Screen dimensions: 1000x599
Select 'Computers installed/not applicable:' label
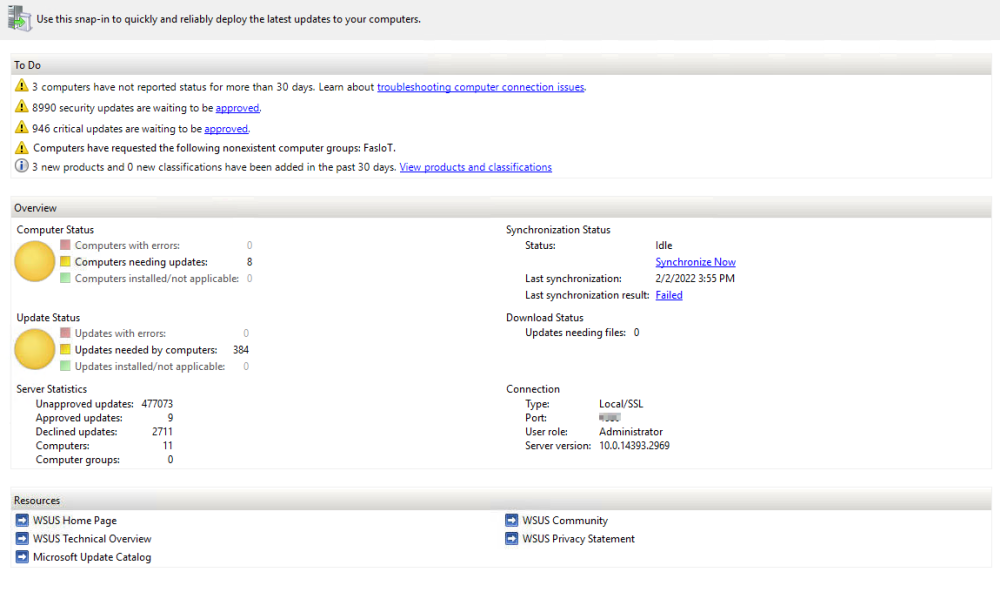pyautogui.click(x=156, y=278)
